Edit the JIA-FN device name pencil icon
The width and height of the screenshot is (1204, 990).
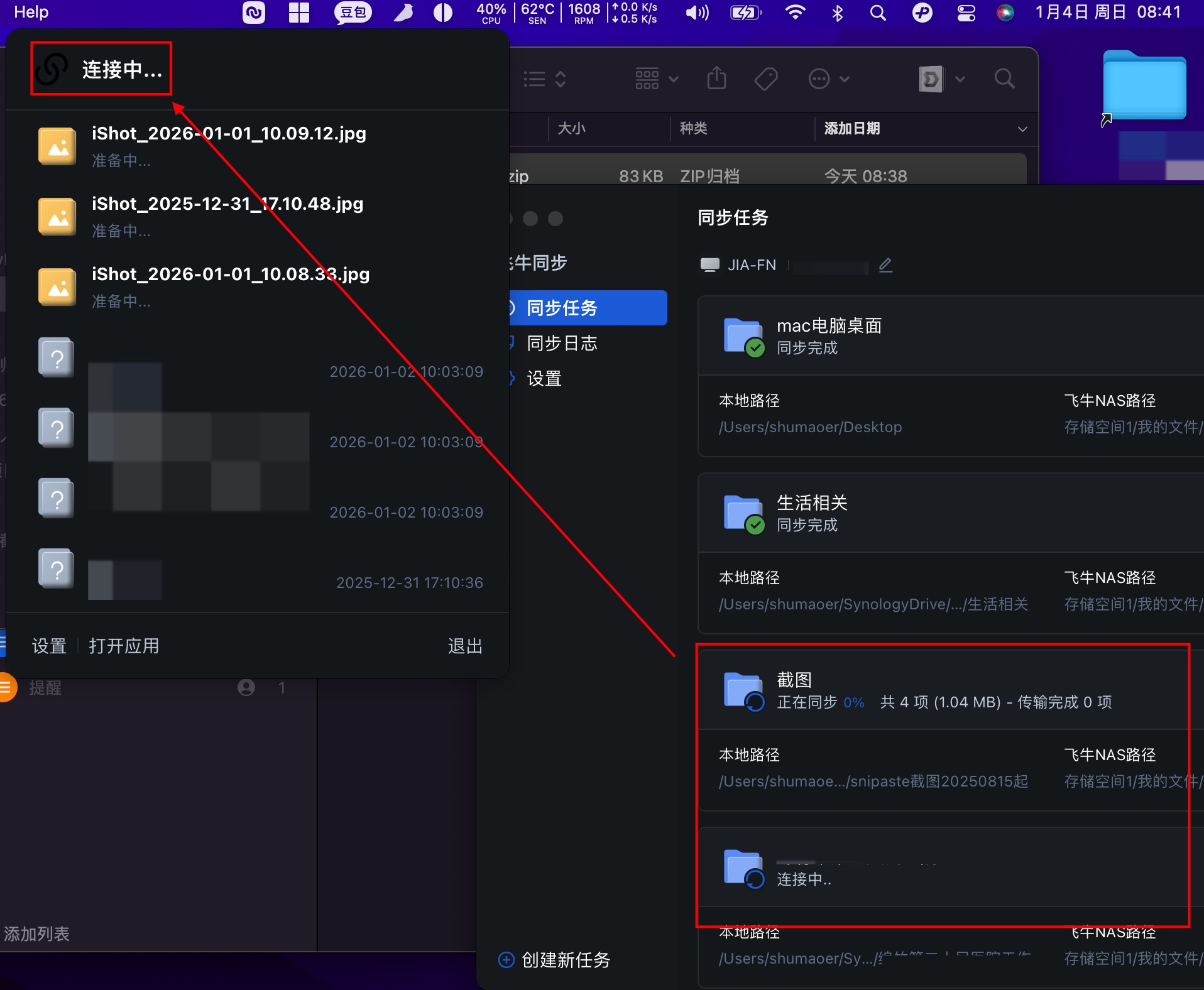click(x=885, y=265)
